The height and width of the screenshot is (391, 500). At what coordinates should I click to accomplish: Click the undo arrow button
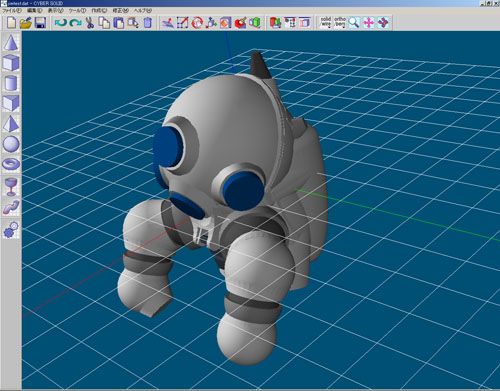pyautogui.click(x=61, y=23)
